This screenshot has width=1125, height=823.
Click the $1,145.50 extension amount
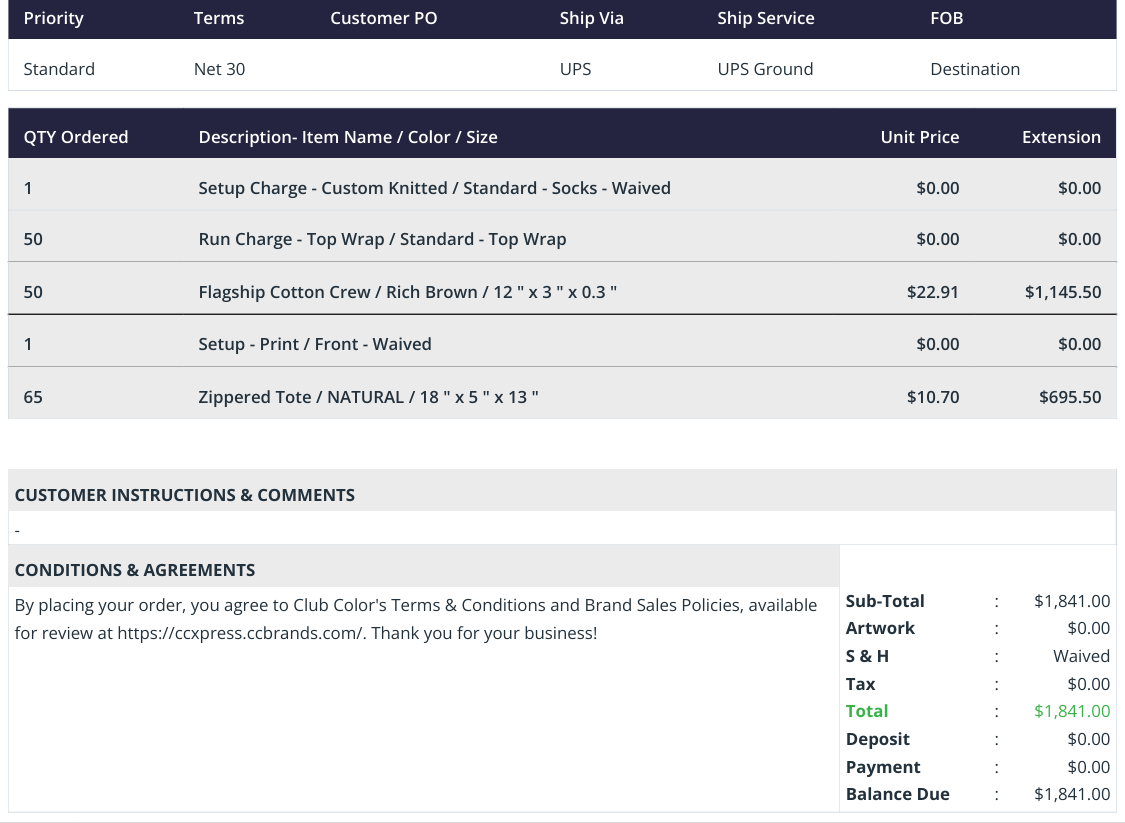click(x=1063, y=292)
